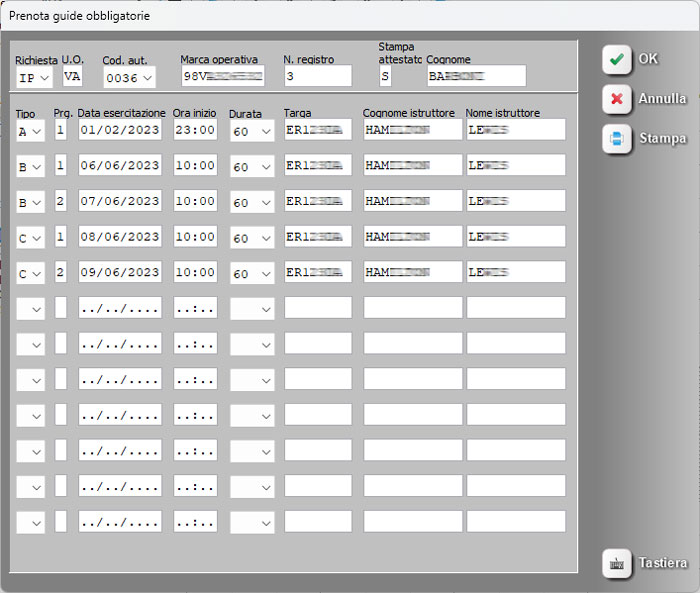Click the U.O. field showing VA
Image resolution: width=700 pixels, height=593 pixels.
(72, 76)
